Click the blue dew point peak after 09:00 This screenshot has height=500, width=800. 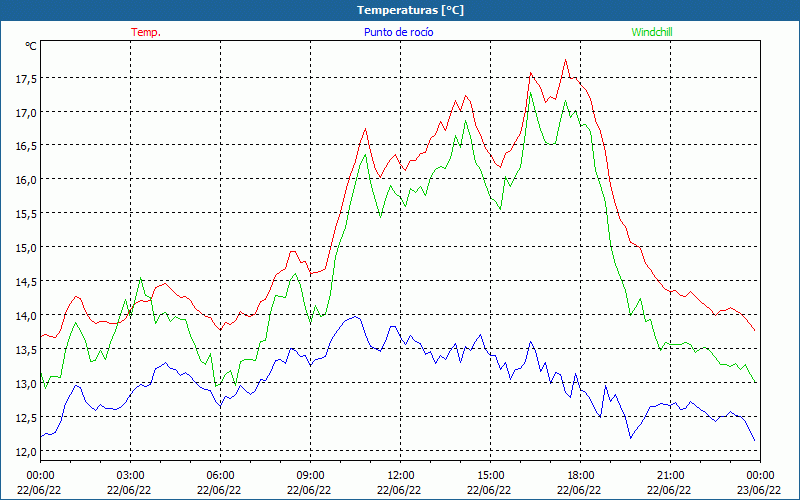[x=356, y=317]
